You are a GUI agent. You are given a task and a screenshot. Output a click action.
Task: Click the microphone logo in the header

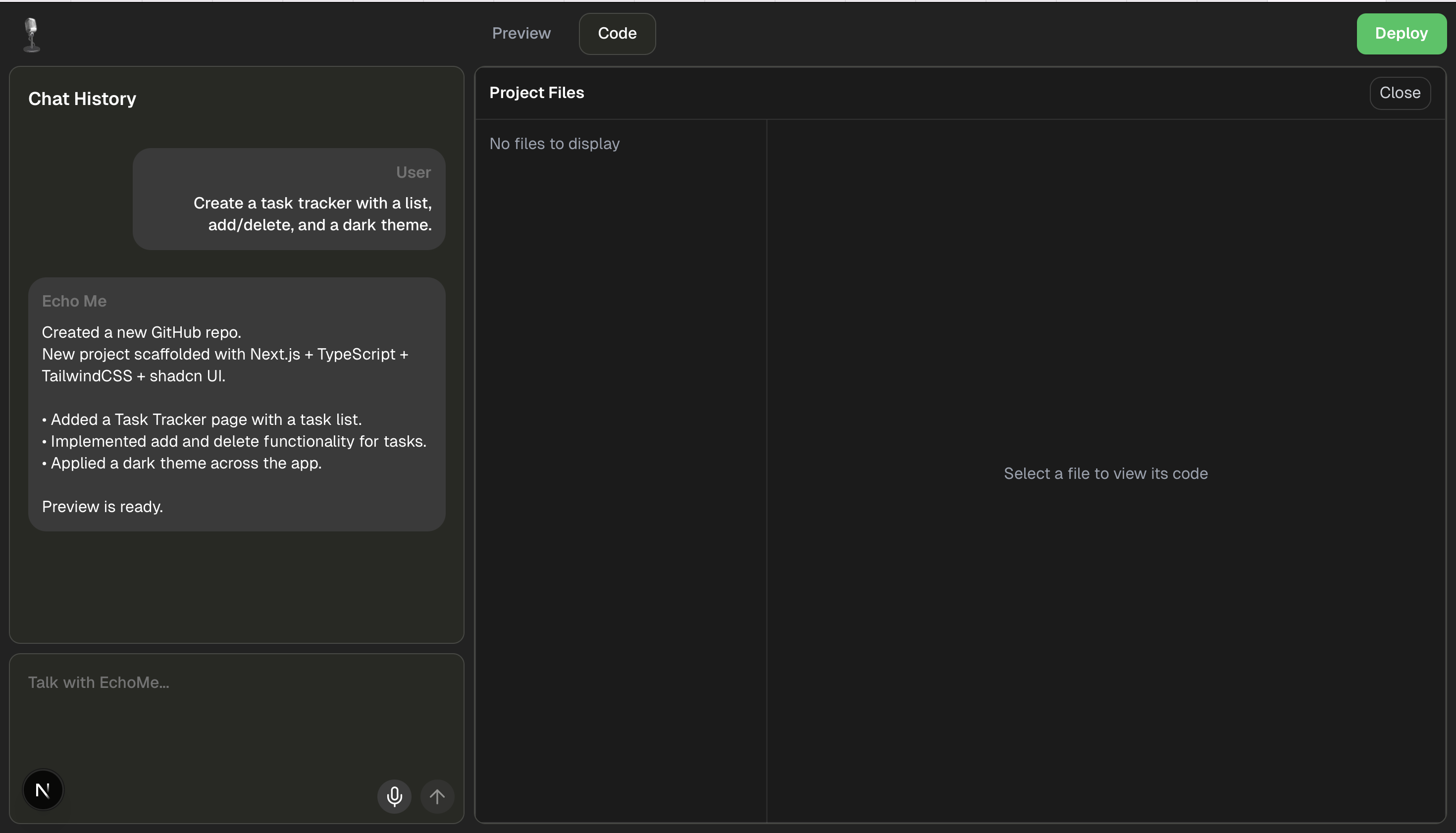coord(32,34)
